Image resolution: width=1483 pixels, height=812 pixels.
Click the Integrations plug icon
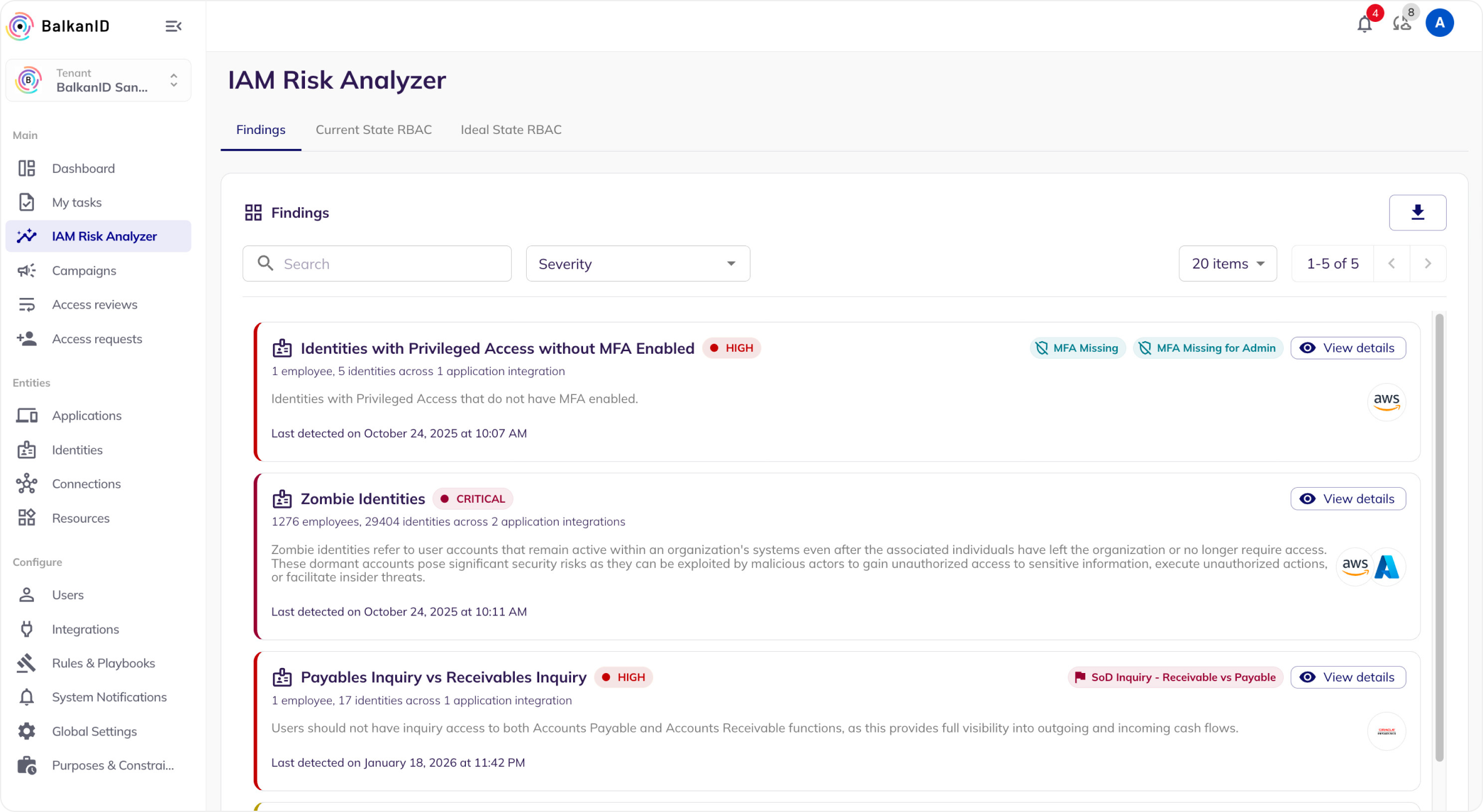[x=27, y=629]
